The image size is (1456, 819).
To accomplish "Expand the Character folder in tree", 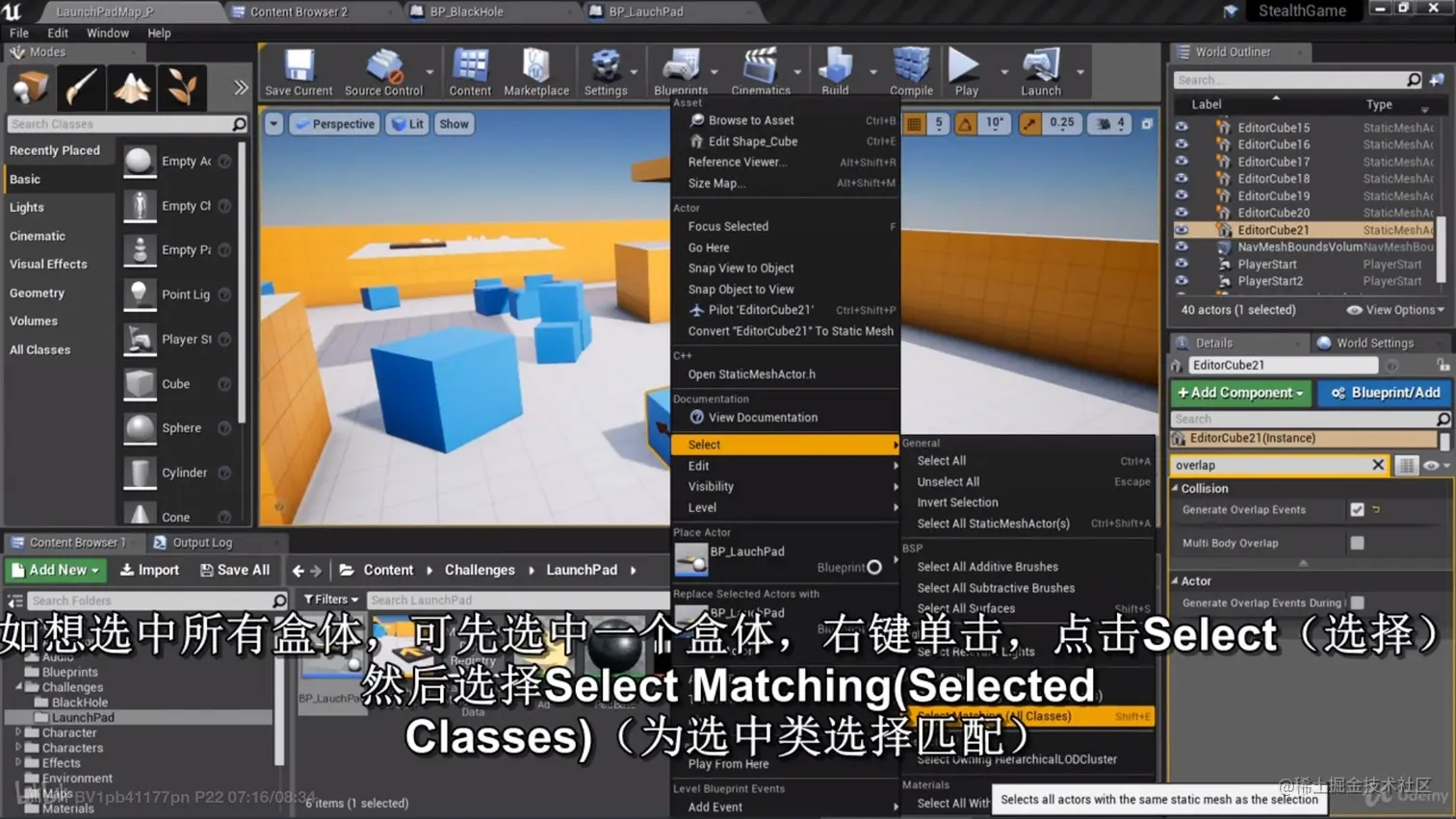I will pyautogui.click(x=17, y=732).
